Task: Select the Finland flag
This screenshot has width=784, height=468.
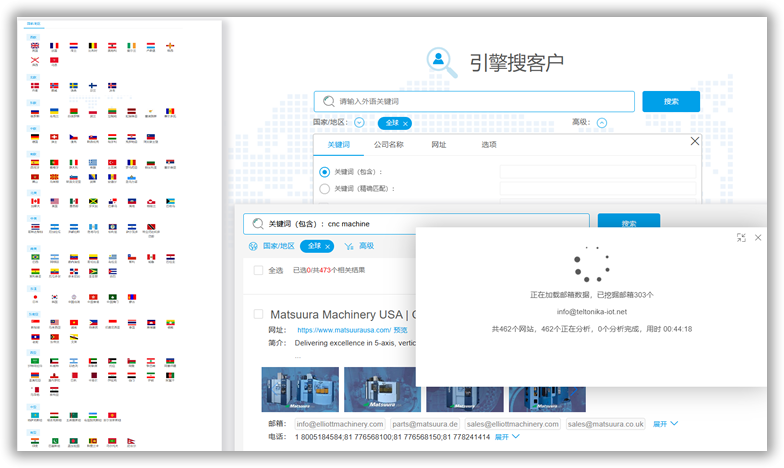Action: click(93, 86)
